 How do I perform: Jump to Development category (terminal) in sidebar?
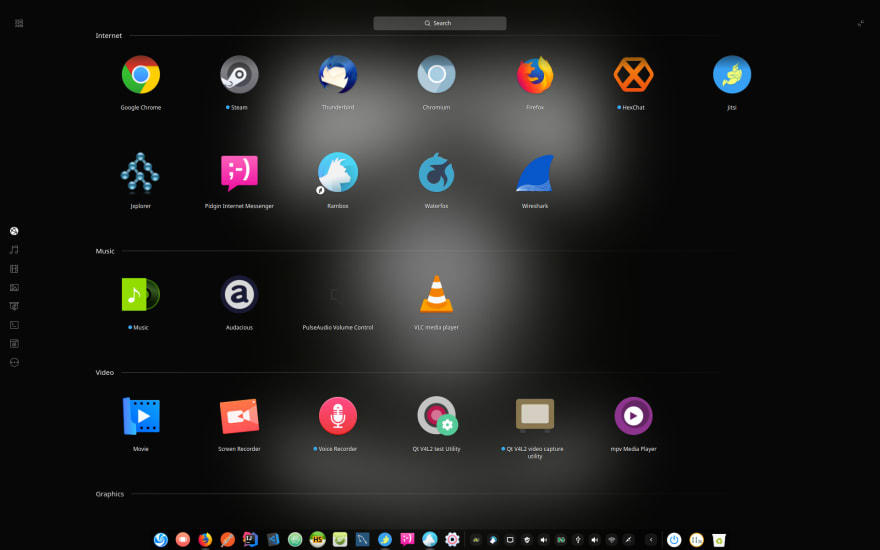14,325
